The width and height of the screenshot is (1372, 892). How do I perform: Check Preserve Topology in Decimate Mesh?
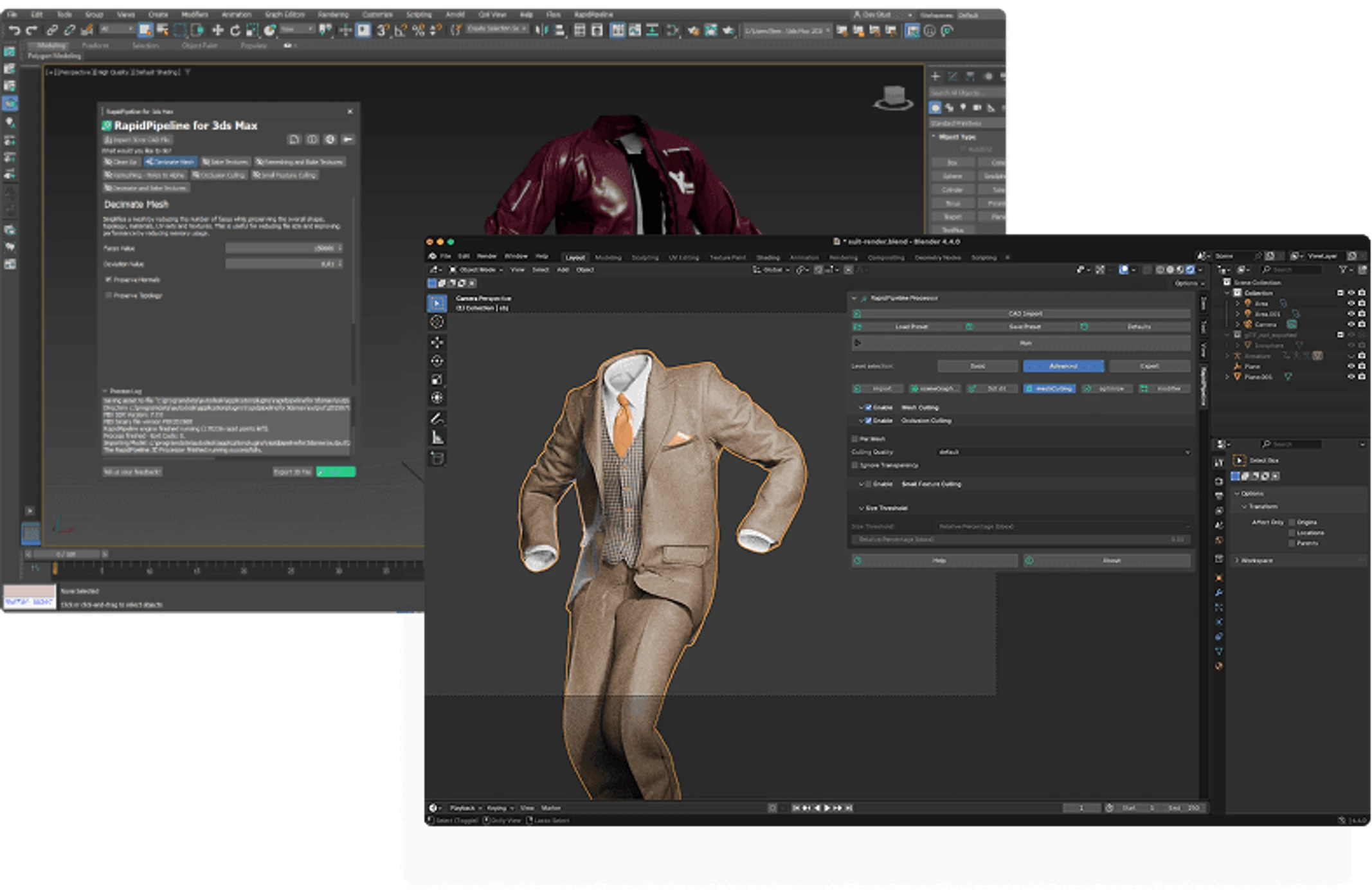109,295
